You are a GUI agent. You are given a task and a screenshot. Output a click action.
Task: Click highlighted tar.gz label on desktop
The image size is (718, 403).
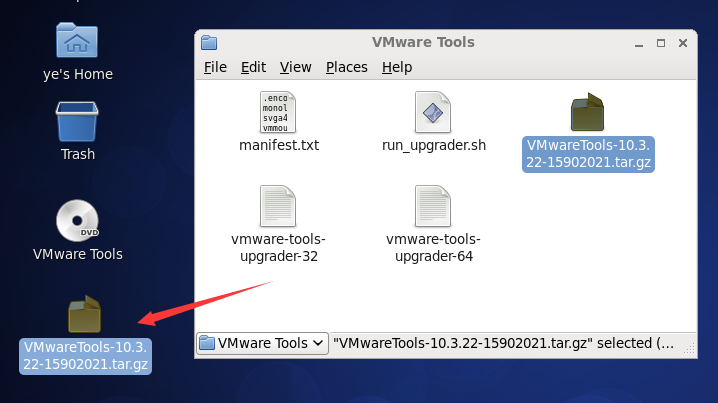85,356
